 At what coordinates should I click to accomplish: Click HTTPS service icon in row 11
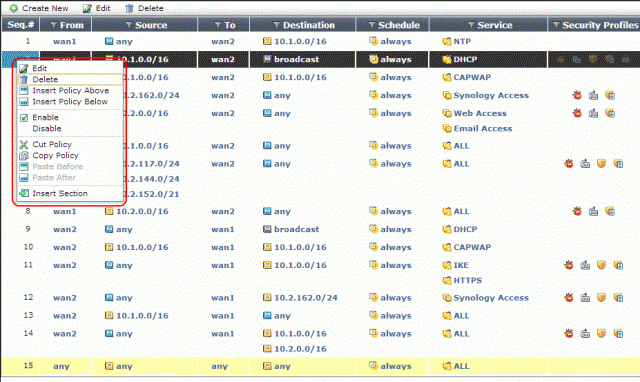[447, 280]
